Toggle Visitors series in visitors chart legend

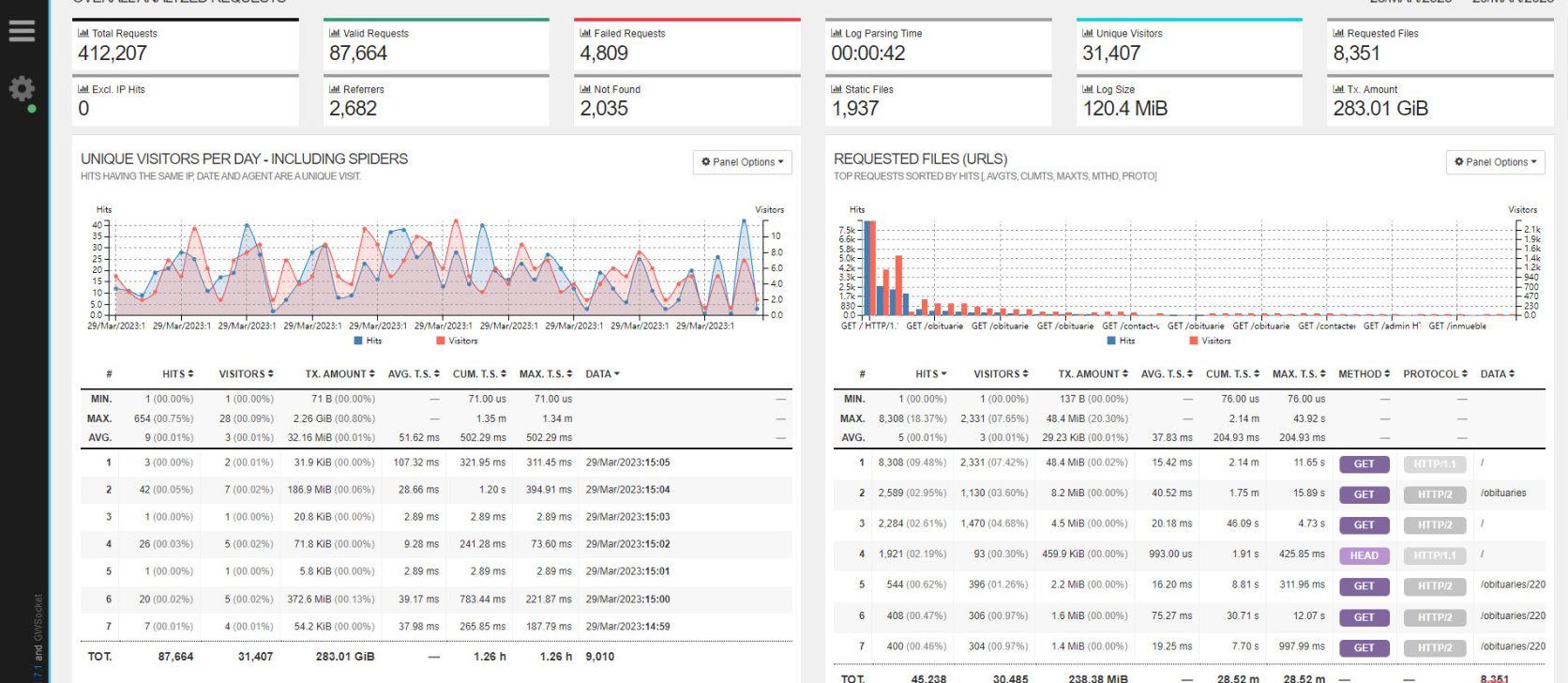click(x=457, y=341)
